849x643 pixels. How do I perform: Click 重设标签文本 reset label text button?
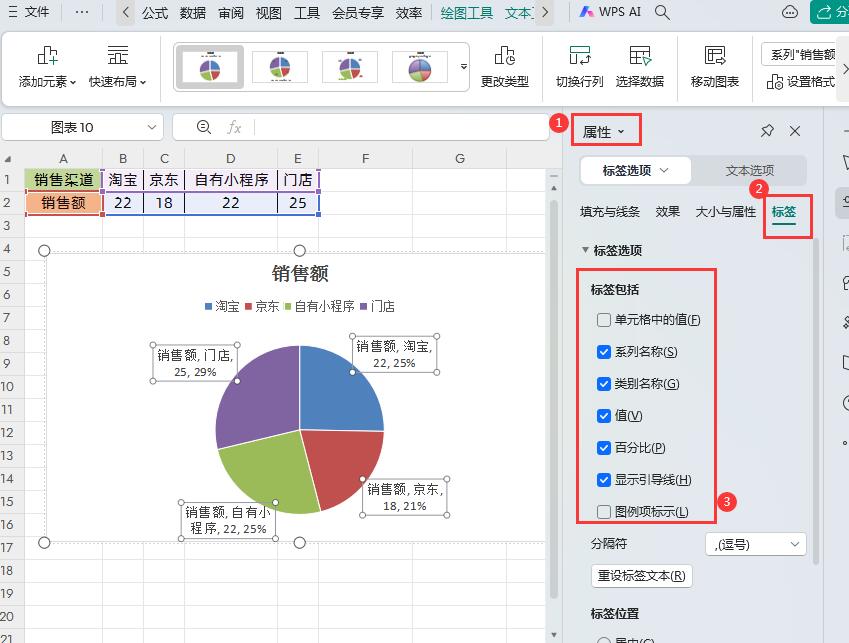(x=642, y=575)
